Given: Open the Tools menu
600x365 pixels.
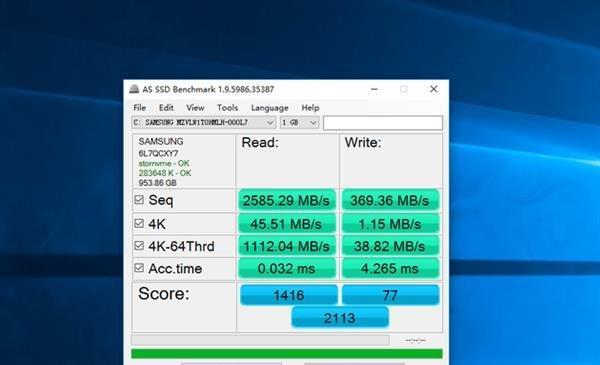Looking at the screenshot, I should 228,108.
